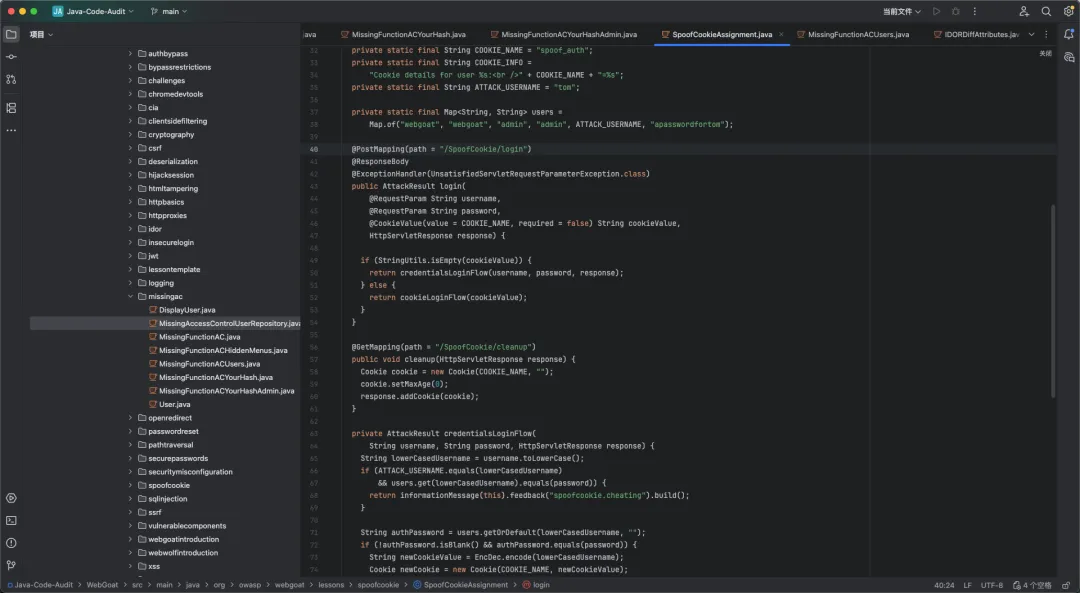Viewport: 1080px width, 593px height.
Task: Expand the cryptography folder
Action: (x=130, y=134)
